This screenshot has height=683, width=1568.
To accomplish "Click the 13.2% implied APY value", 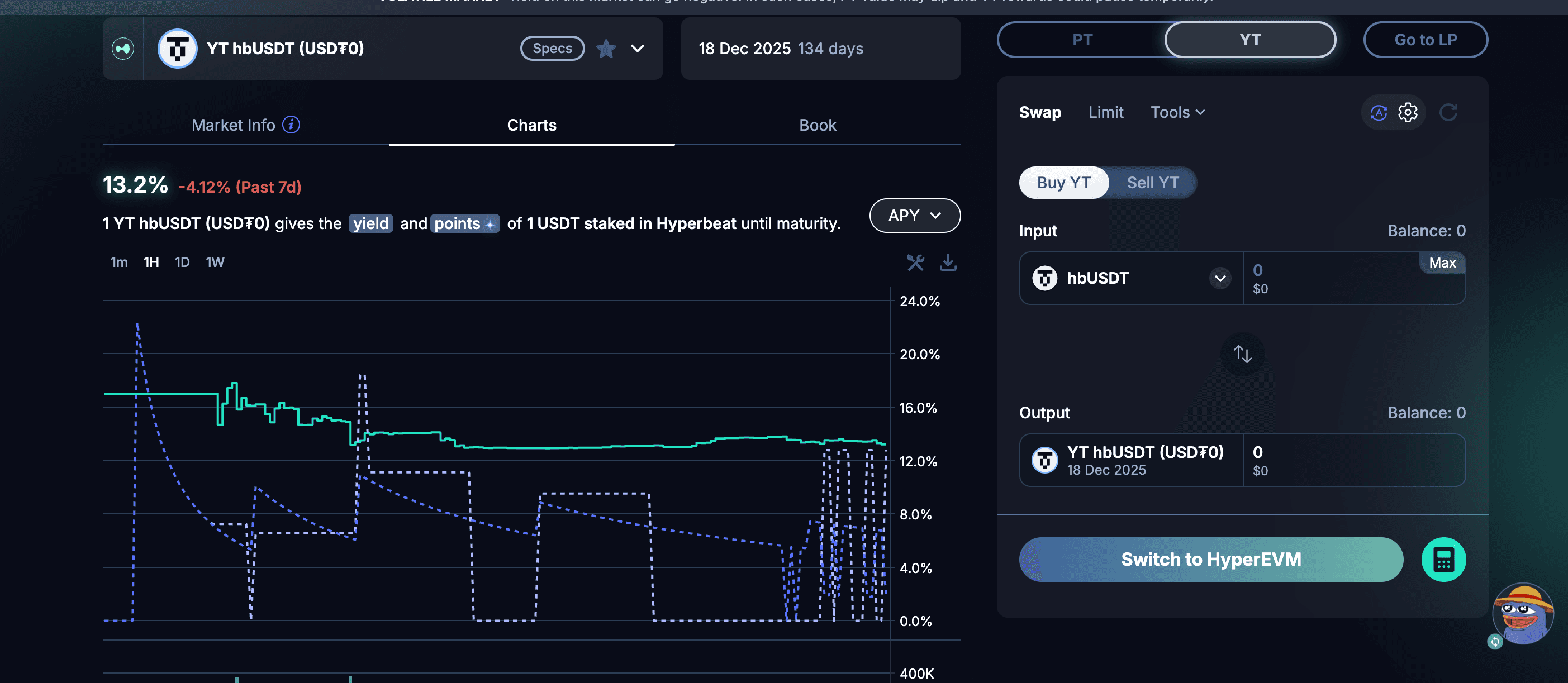I will (x=135, y=185).
